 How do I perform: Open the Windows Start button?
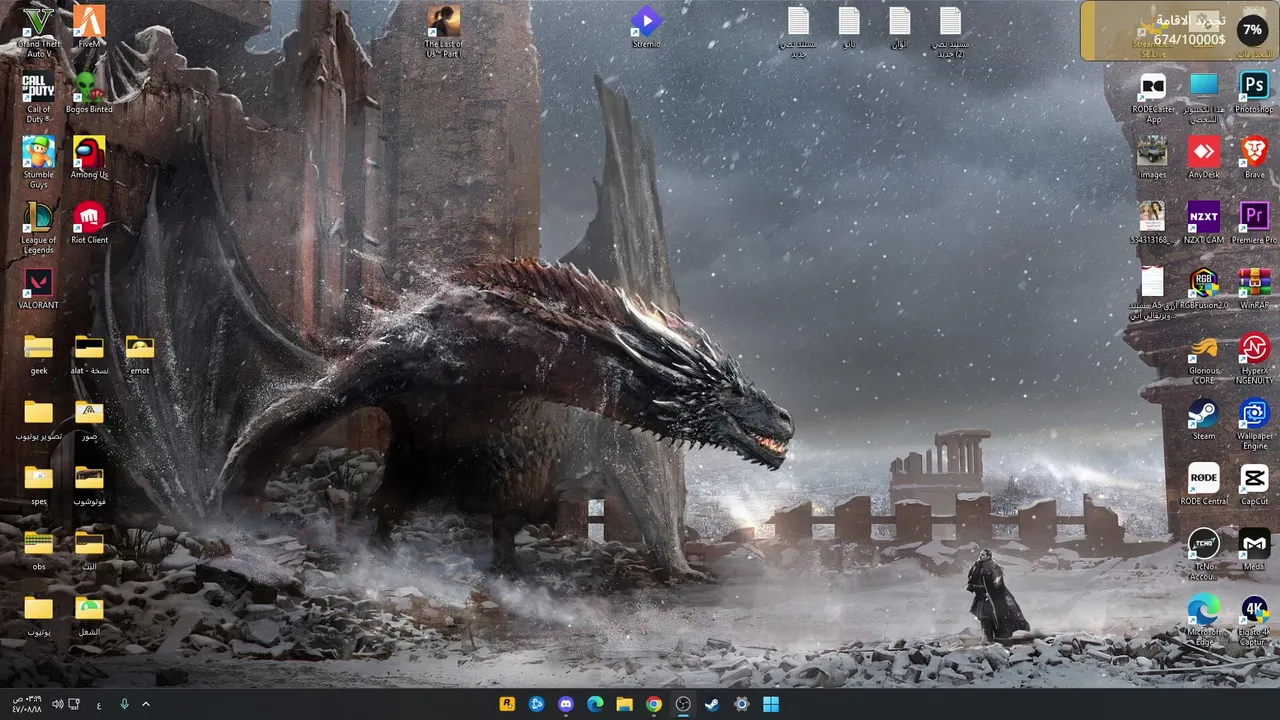(x=771, y=704)
